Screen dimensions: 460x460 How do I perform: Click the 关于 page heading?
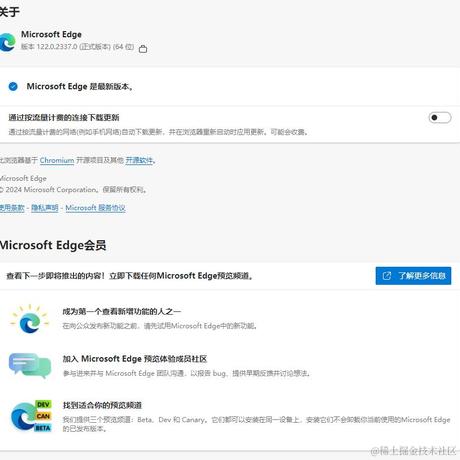[x=10, y=12]
